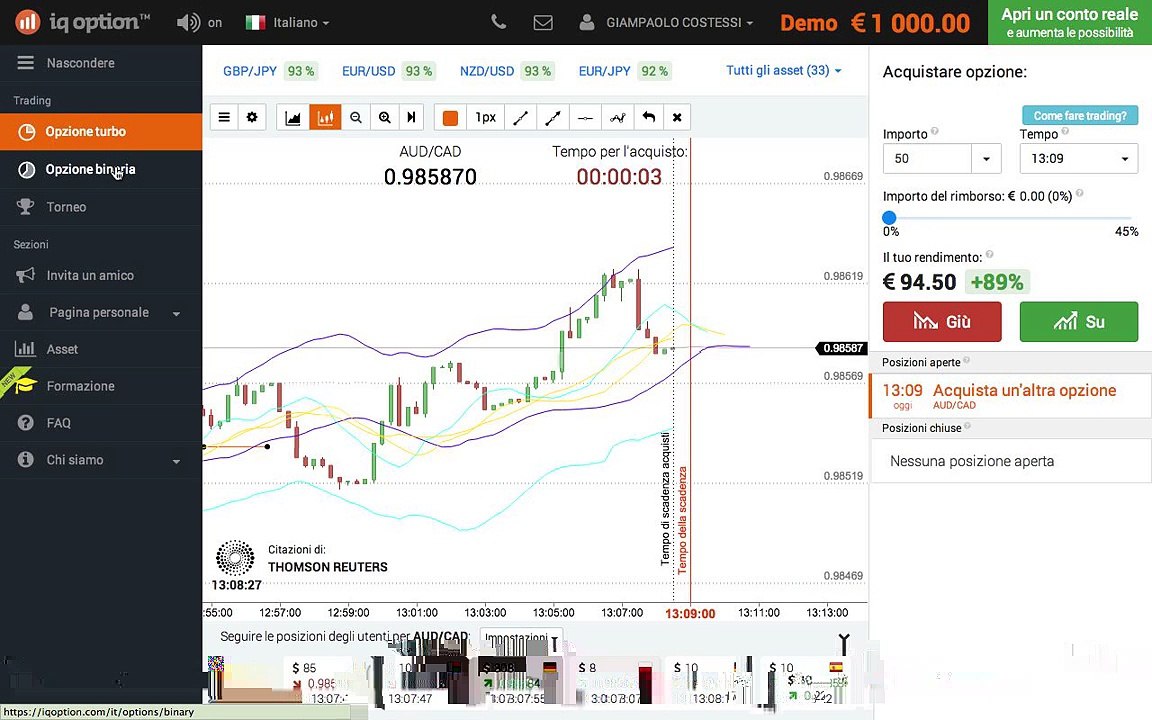
Task: Switch to candlestick chart type
Action: click(x=325, y=118)
